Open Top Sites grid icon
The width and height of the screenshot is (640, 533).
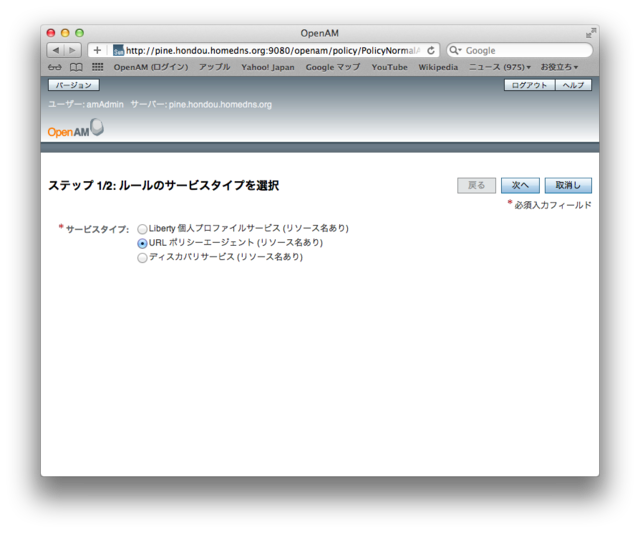(x=98, y=67)
